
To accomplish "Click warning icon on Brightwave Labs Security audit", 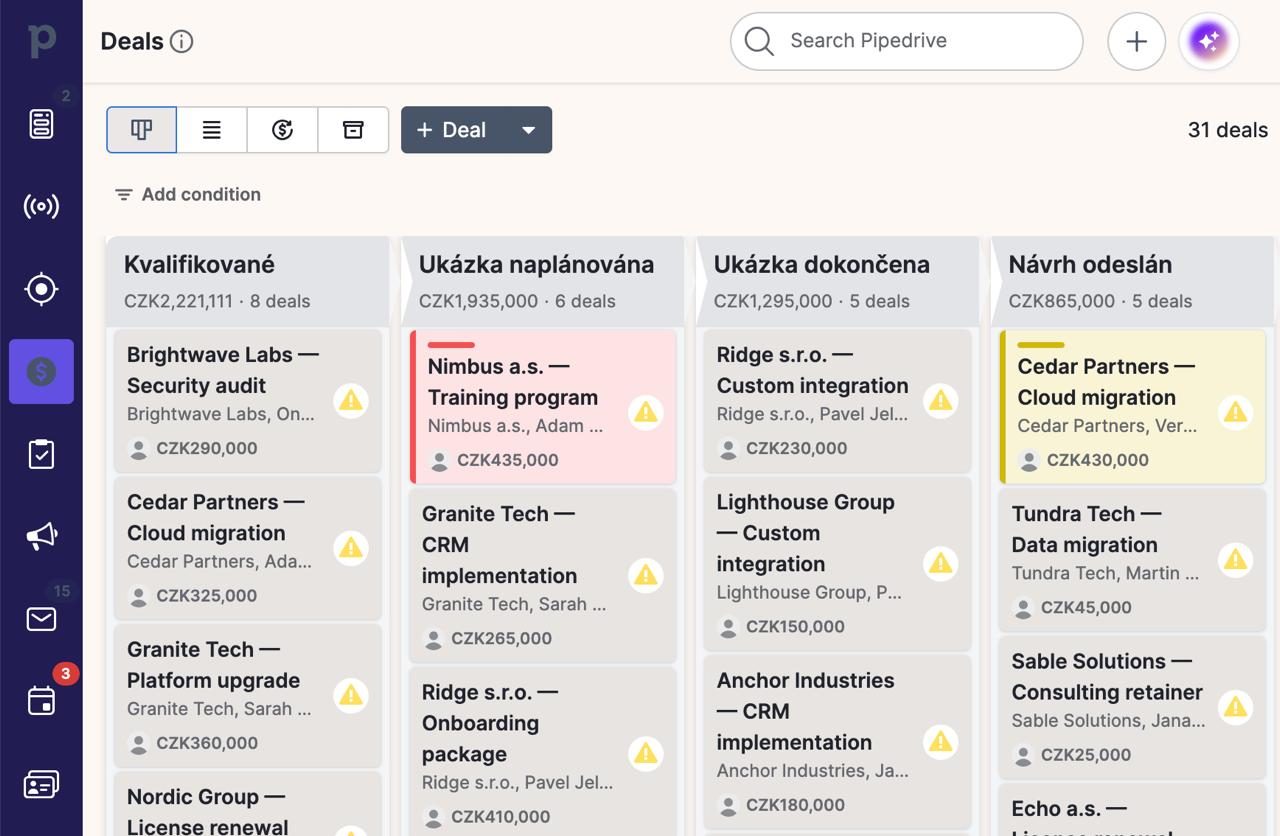I will pos(351,401).
